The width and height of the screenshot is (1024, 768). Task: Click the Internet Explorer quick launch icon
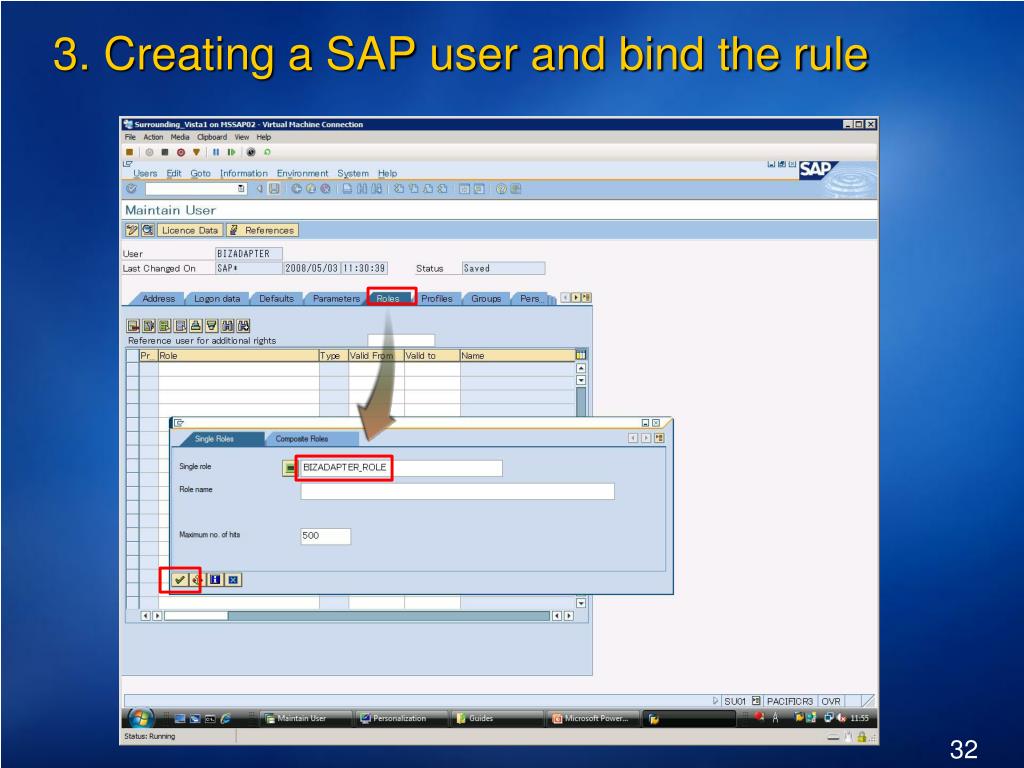tap(225, 718)
